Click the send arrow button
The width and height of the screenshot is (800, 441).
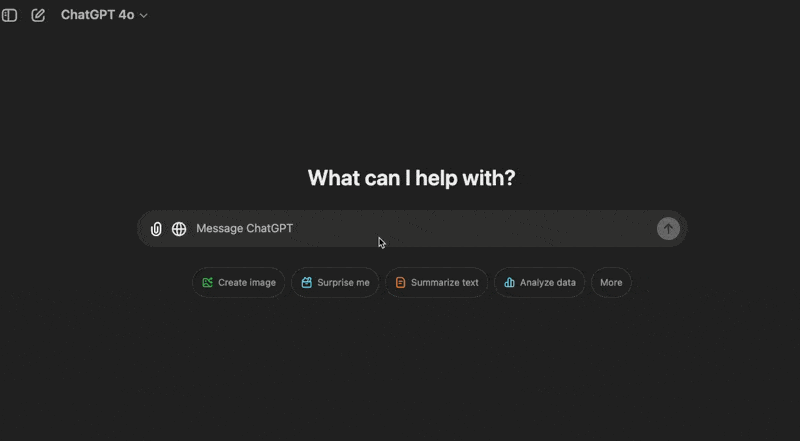(x=668, y=229)
